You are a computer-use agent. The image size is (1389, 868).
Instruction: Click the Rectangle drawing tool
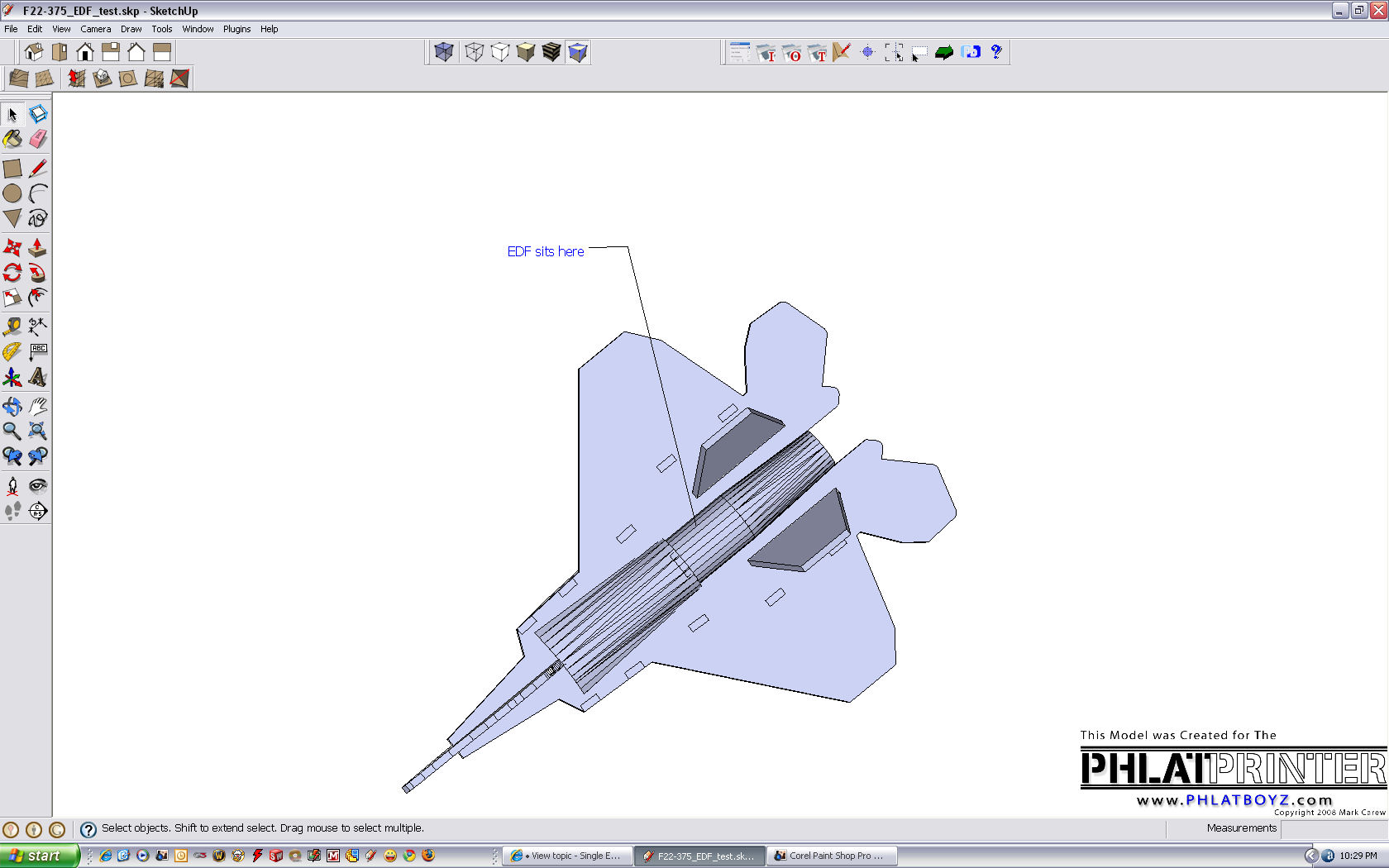12,169
